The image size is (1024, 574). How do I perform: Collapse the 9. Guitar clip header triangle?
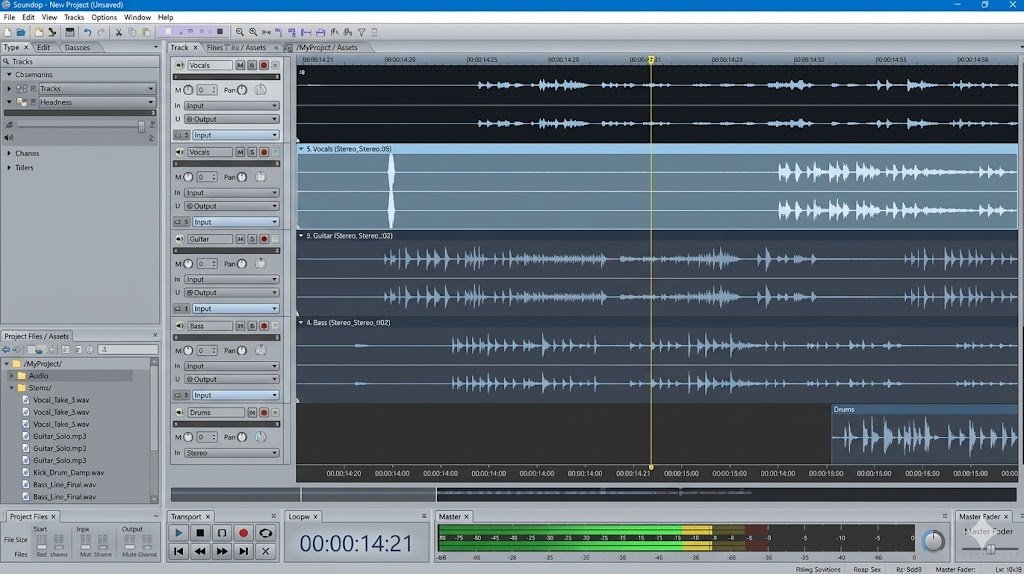[x=301, y=236]
